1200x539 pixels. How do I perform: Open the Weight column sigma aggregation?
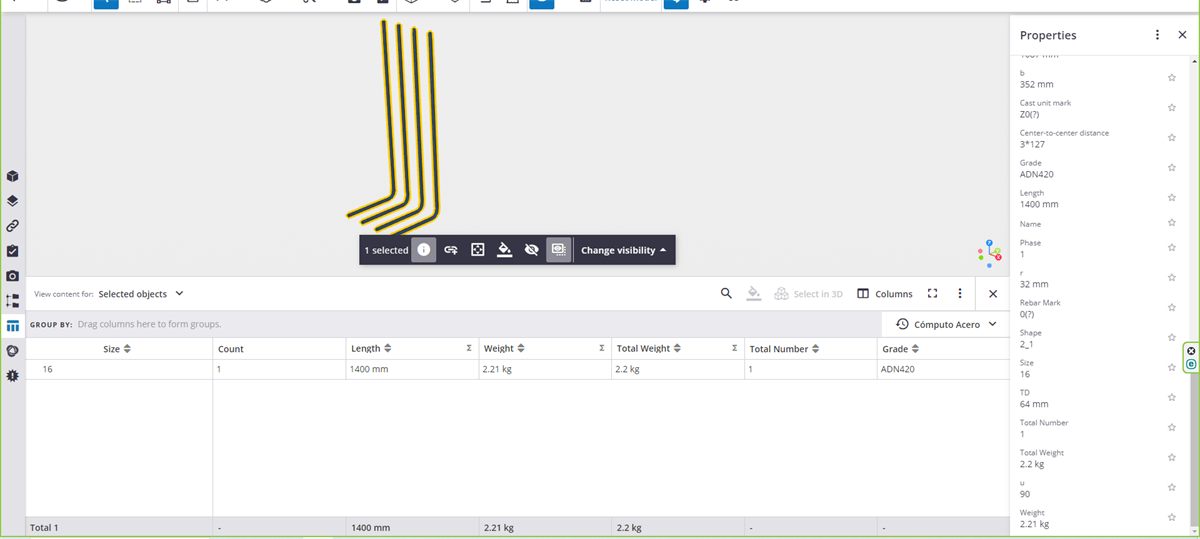602,349
